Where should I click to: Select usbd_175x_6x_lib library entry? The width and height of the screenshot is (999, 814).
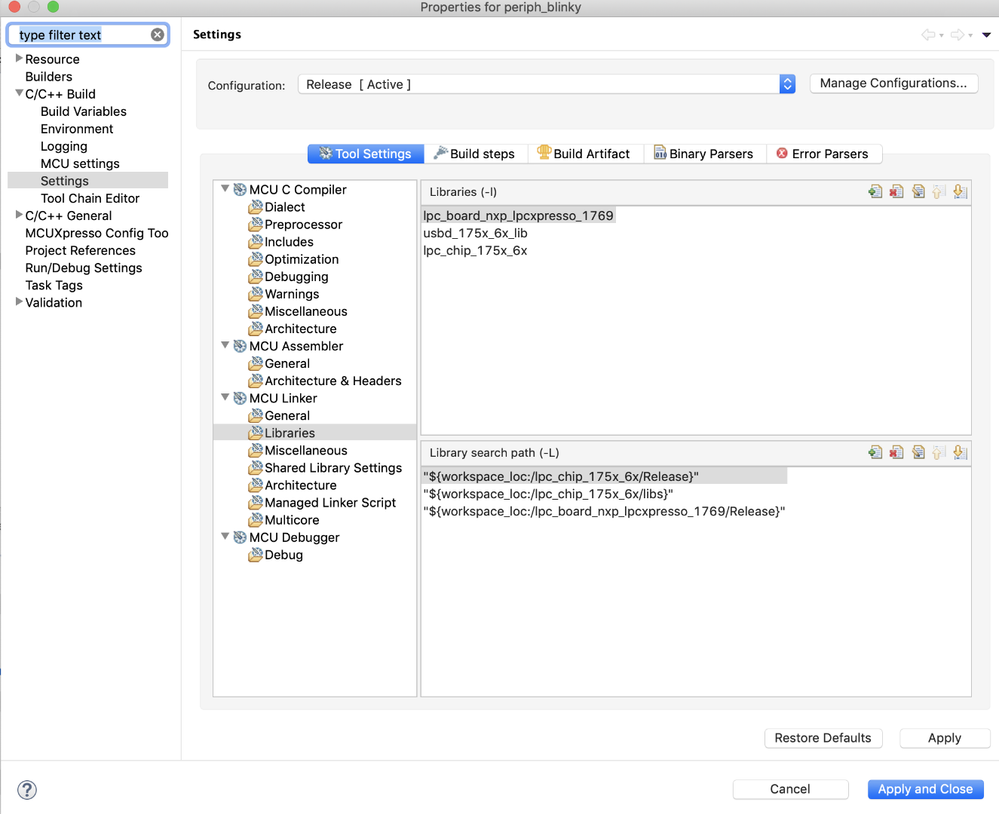point(475,233)
